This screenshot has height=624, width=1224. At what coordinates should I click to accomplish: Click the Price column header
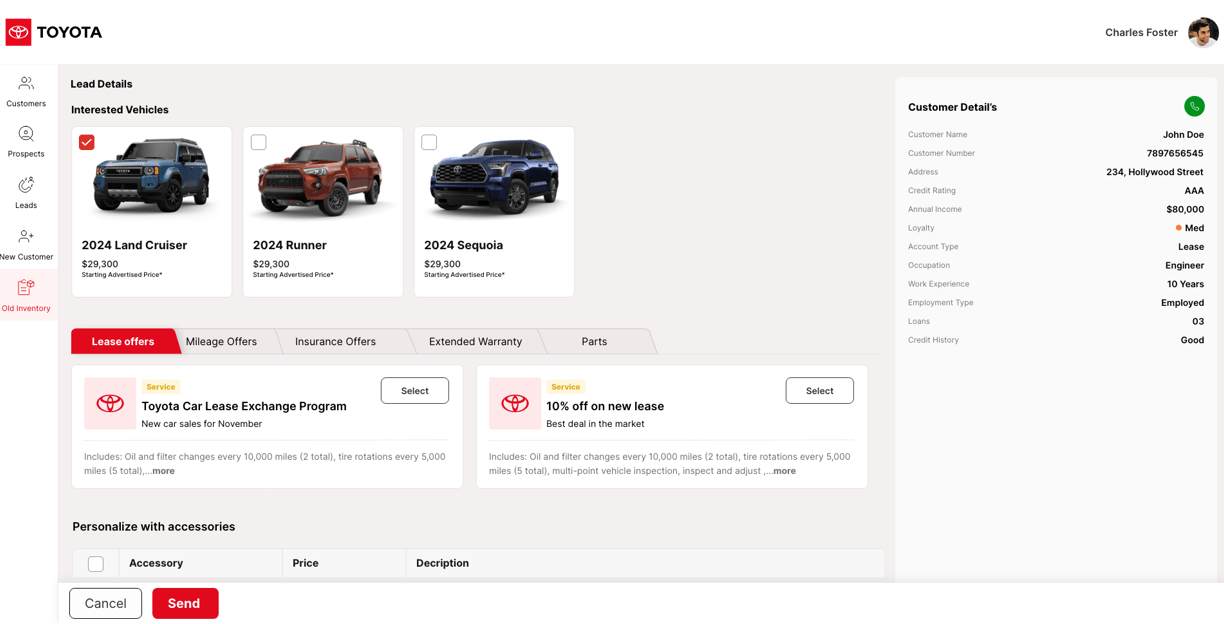[305, 563]
